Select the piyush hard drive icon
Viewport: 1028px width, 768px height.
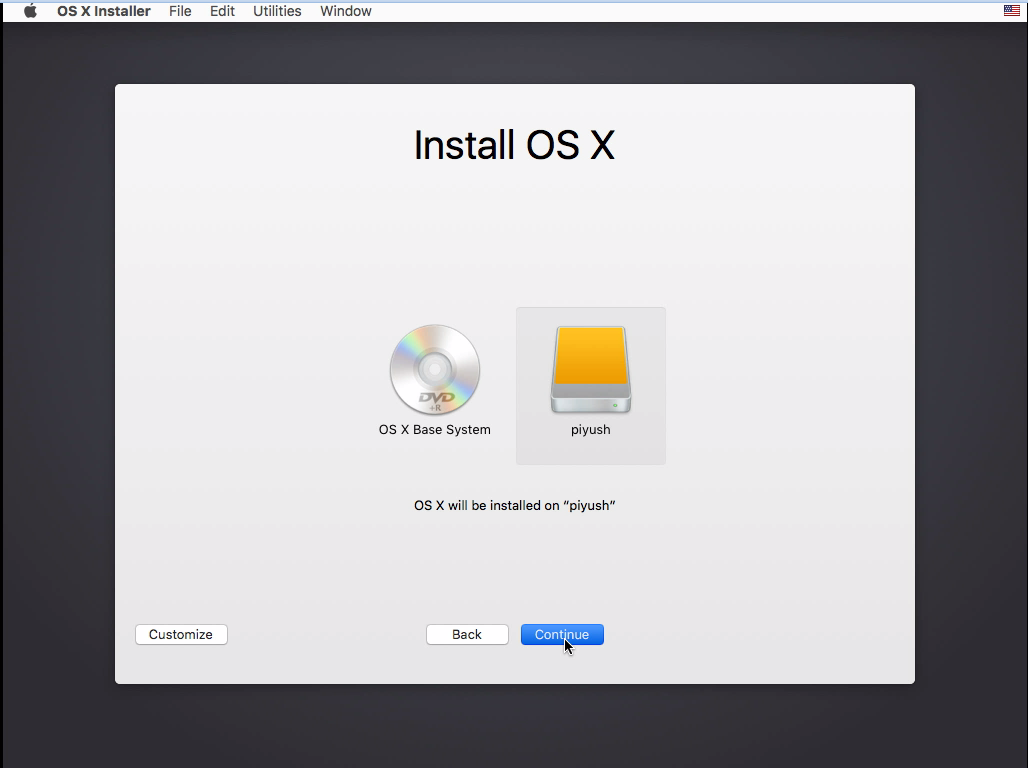pos(591,370)
